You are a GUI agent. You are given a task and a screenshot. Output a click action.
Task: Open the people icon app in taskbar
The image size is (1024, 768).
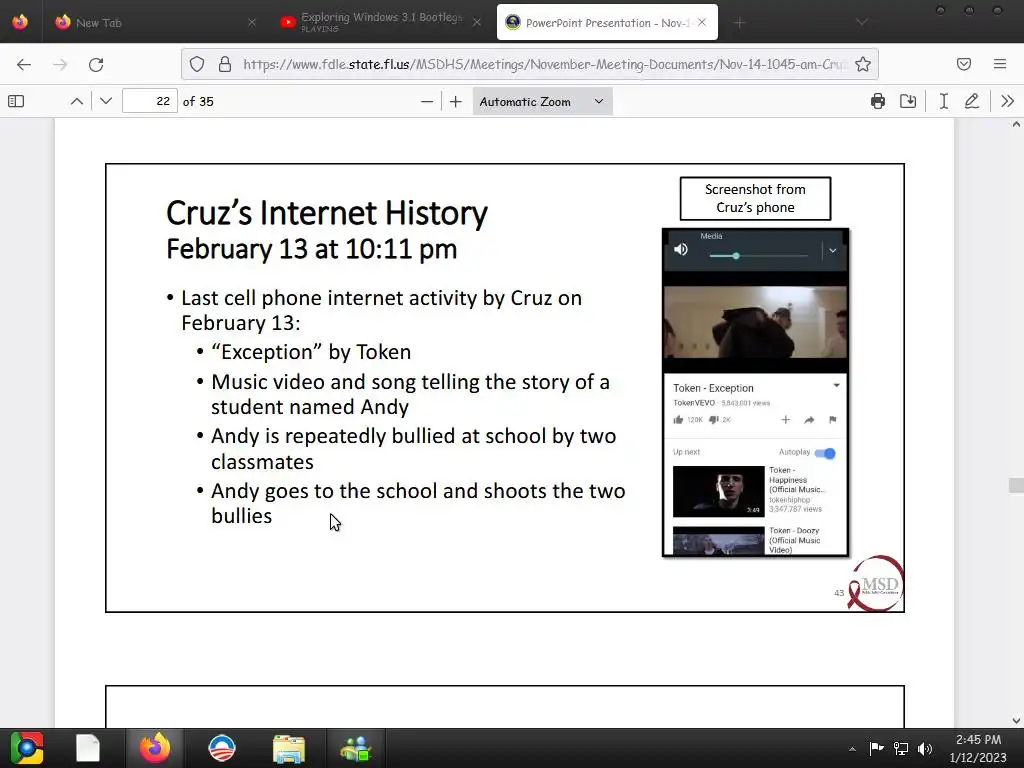click(x=356, y=749)
